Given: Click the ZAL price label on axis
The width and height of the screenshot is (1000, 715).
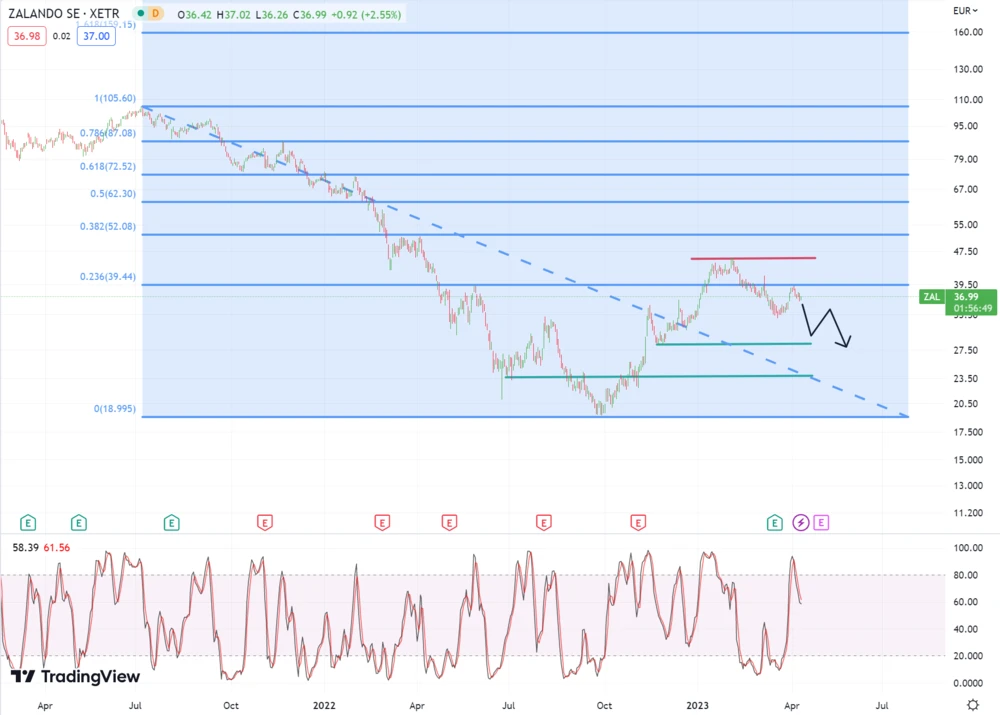Looking at the screenshot, I should point(930,297).
